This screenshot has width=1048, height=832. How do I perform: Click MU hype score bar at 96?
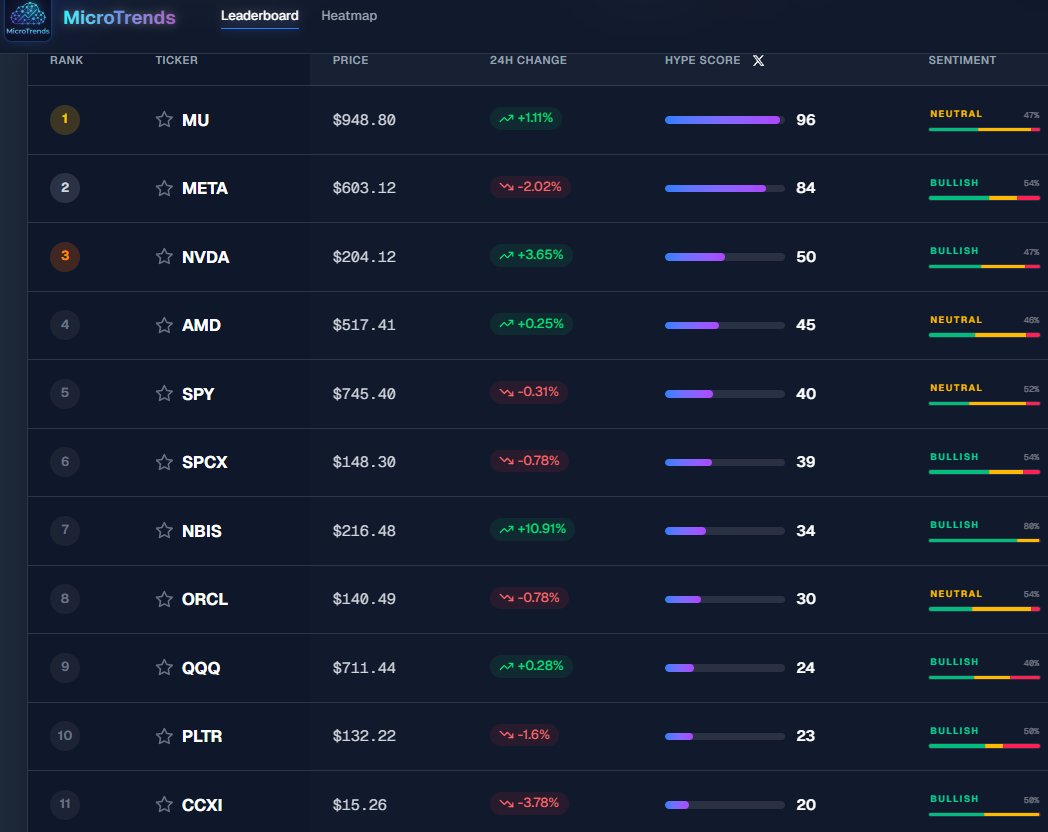(x=725, y=120)
